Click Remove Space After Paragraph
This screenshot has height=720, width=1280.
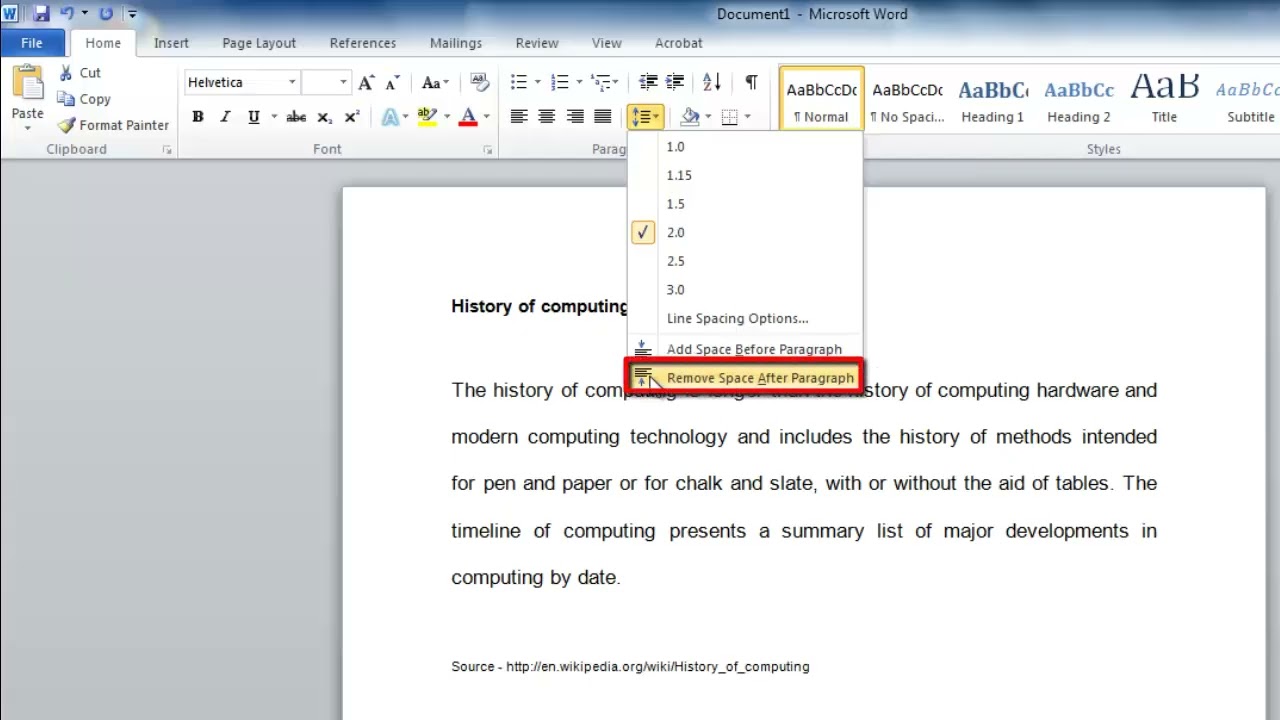745,378
